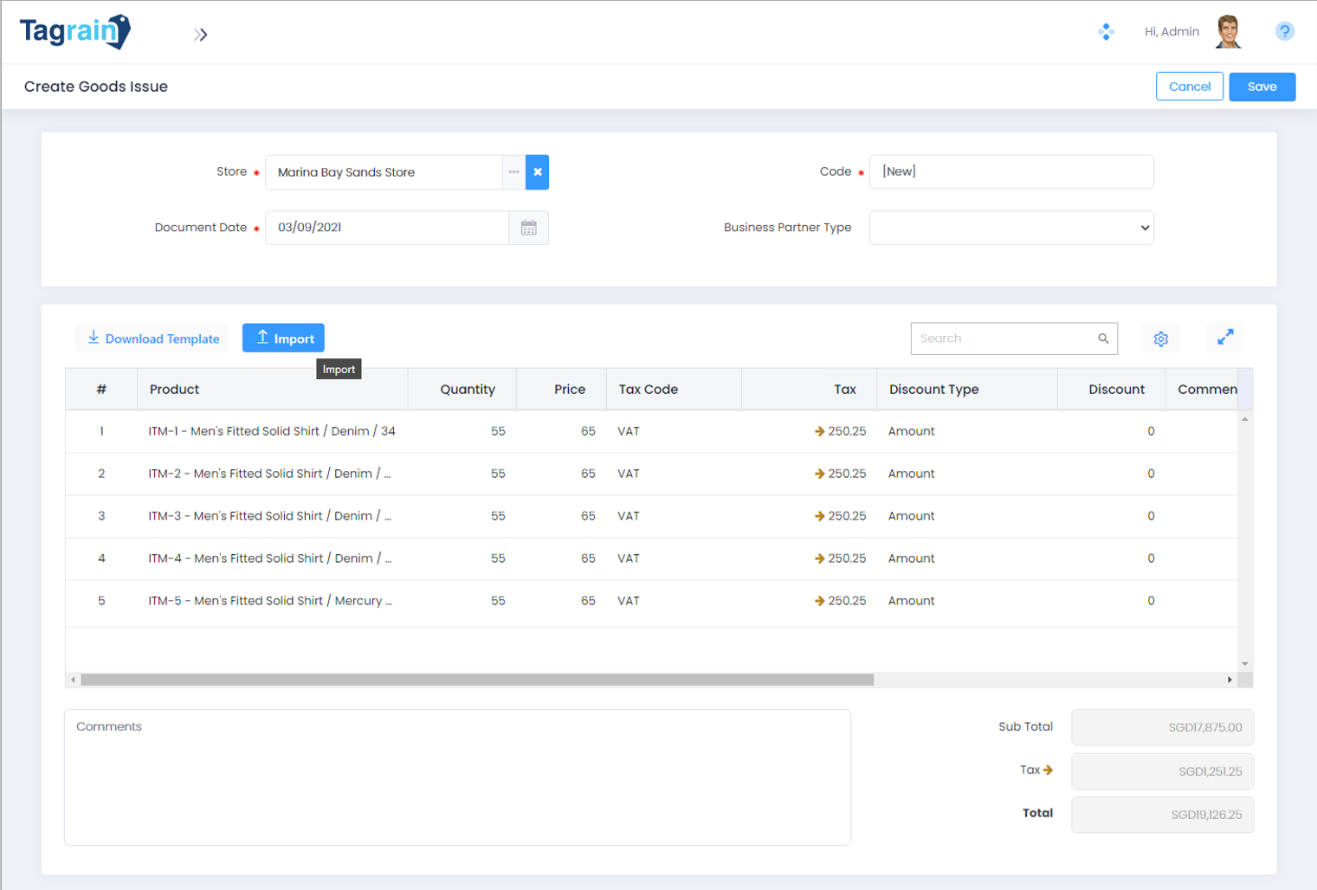Viewport: 1317px width, 890px height.
Task: Click the horizontal scrollbar of the grid
Action: [477, 680]
